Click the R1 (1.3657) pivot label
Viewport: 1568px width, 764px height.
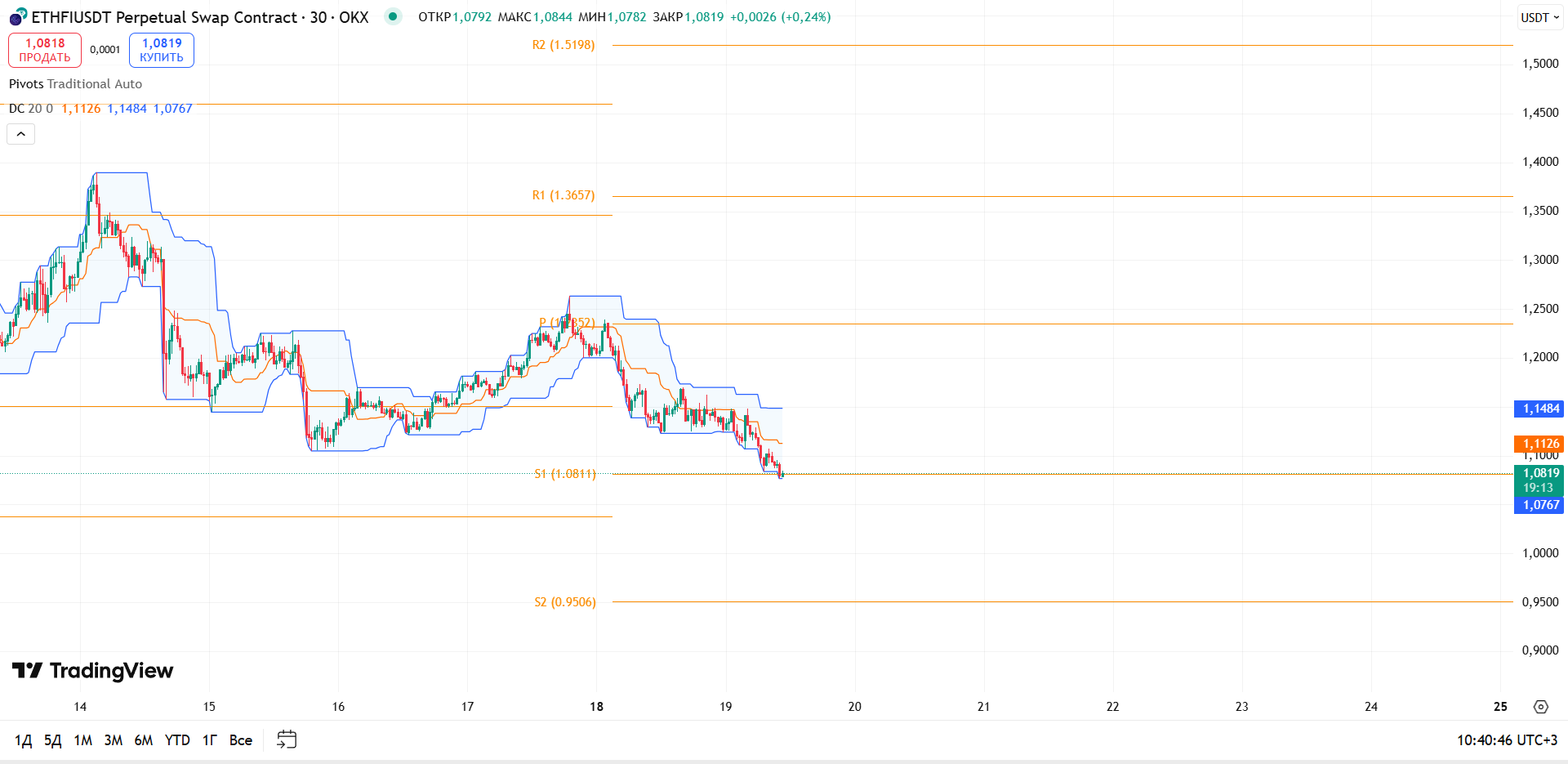pyautogui.click(x=563, y=195)
